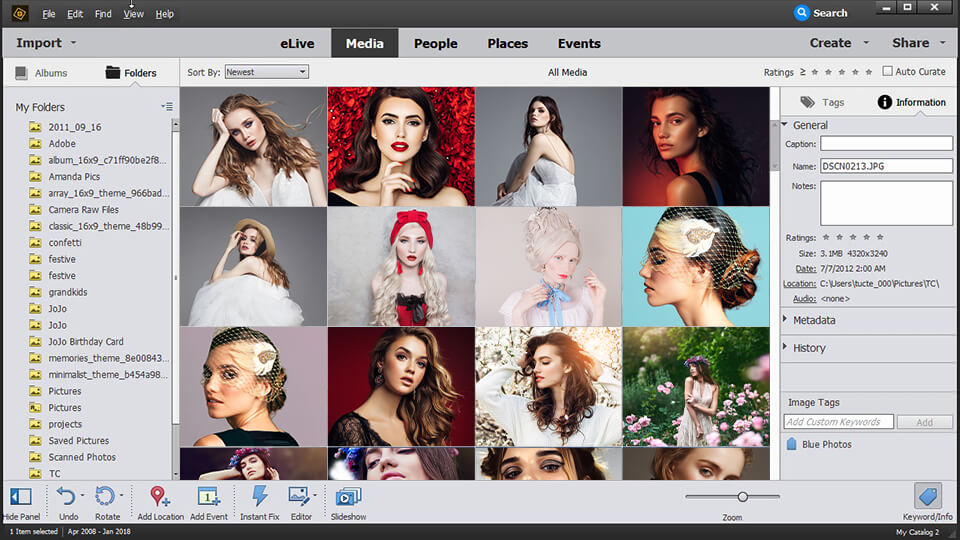Click the Add keyword button

(924, 422)
